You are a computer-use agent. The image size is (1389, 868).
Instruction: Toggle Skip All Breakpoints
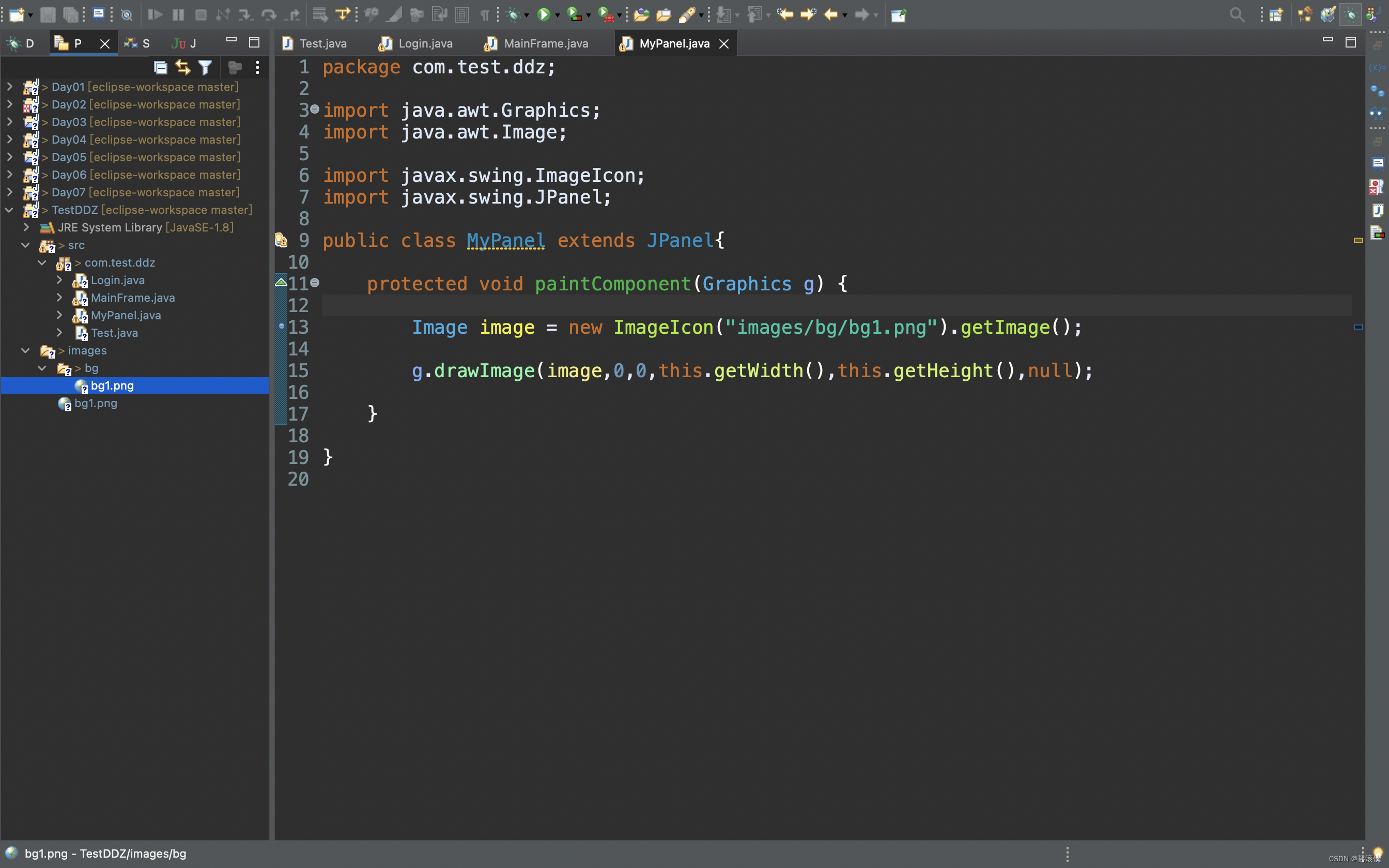[x=127, y=15]
